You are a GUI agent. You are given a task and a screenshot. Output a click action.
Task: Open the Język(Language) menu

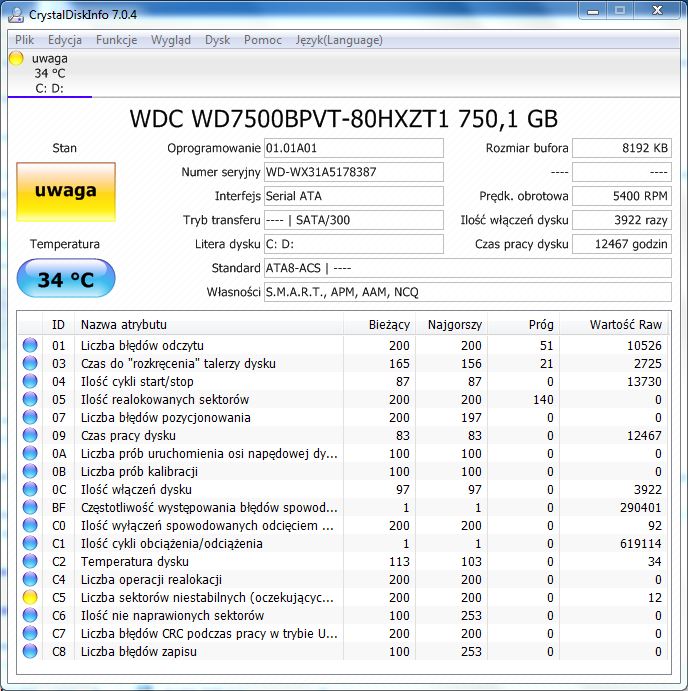tap(339, 40)
